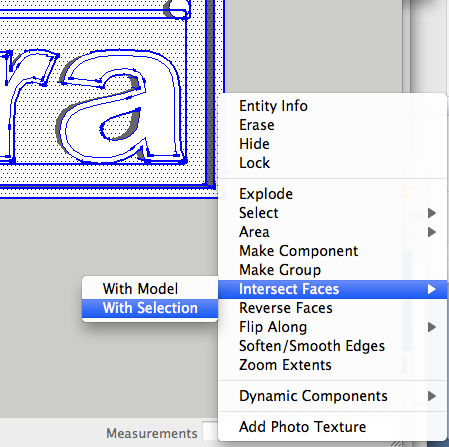Expand Dynamic Components submenu

332,396
